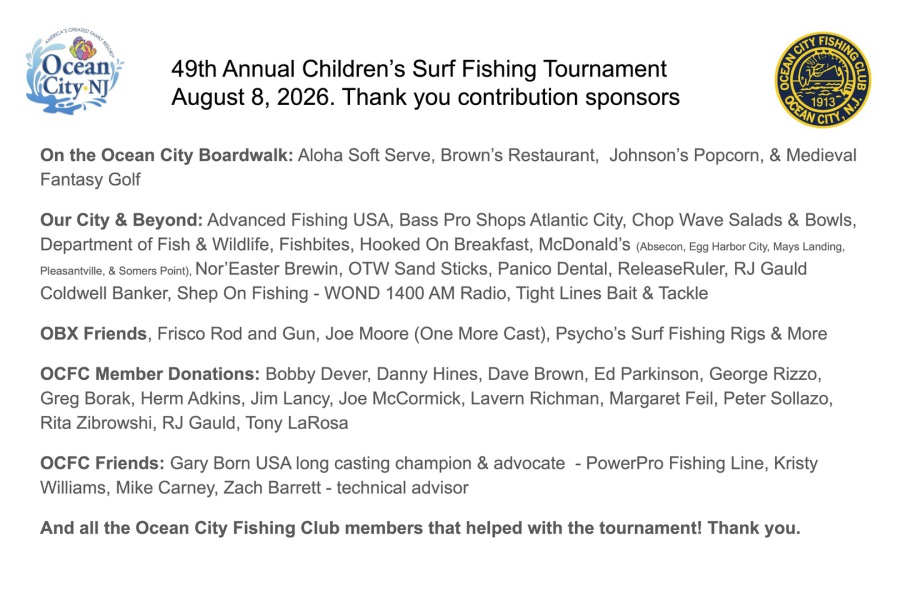Click the closing Thank you bold sentence
The height and width of the screenshot is (600, 900).
click(420, 528)
